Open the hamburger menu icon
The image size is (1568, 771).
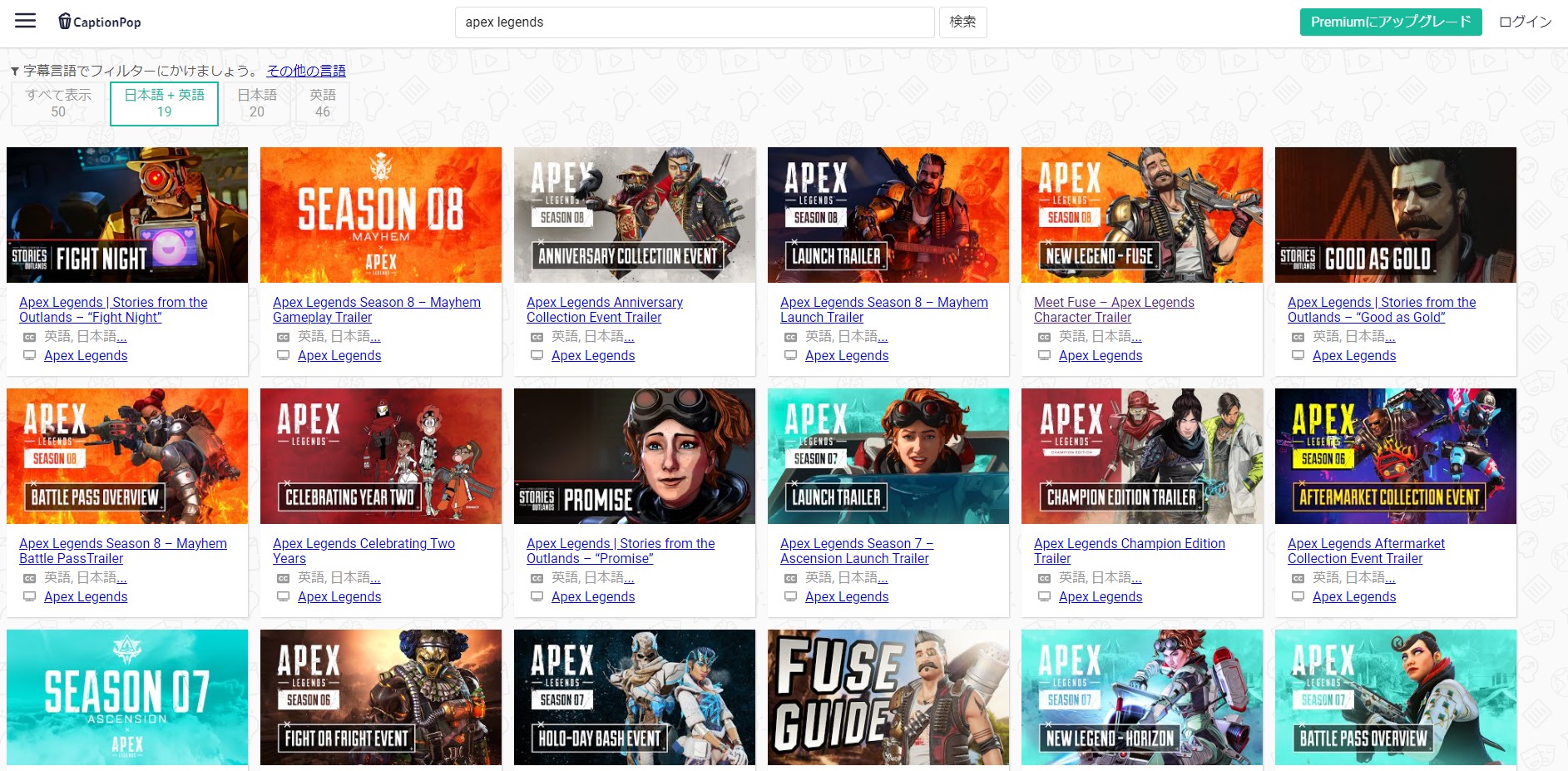26,21
